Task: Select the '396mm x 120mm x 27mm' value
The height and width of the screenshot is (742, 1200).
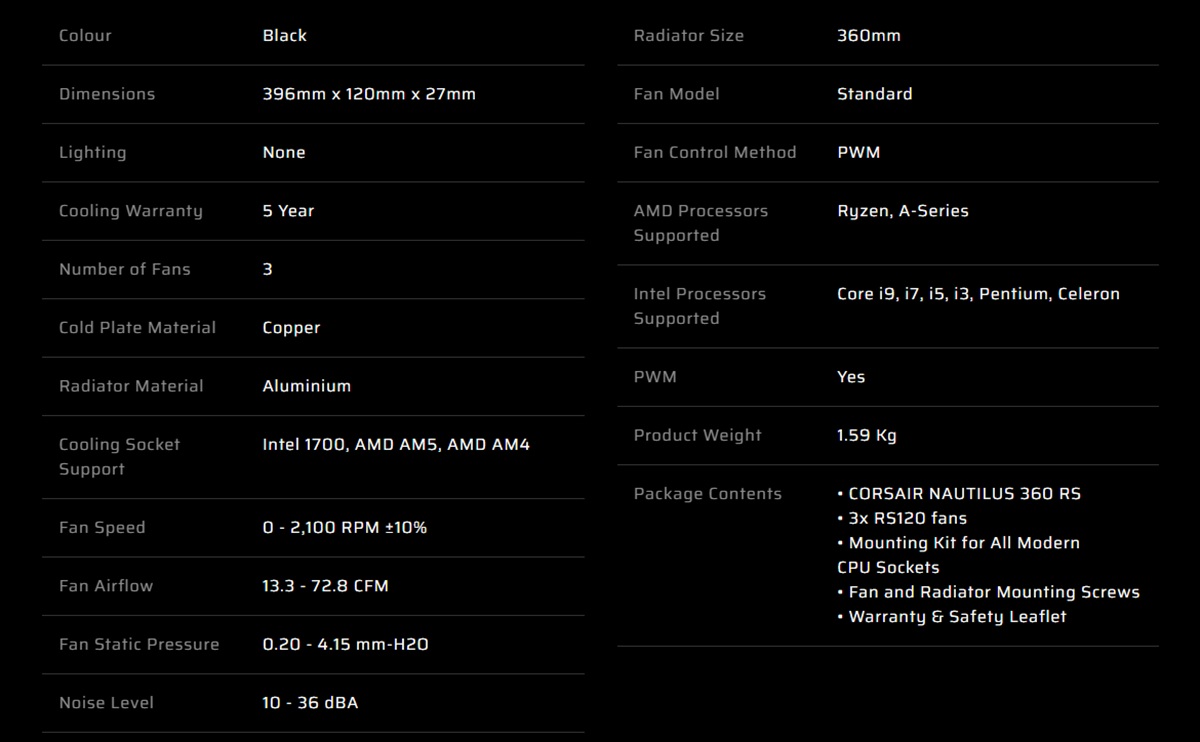Action: [369, 94]
